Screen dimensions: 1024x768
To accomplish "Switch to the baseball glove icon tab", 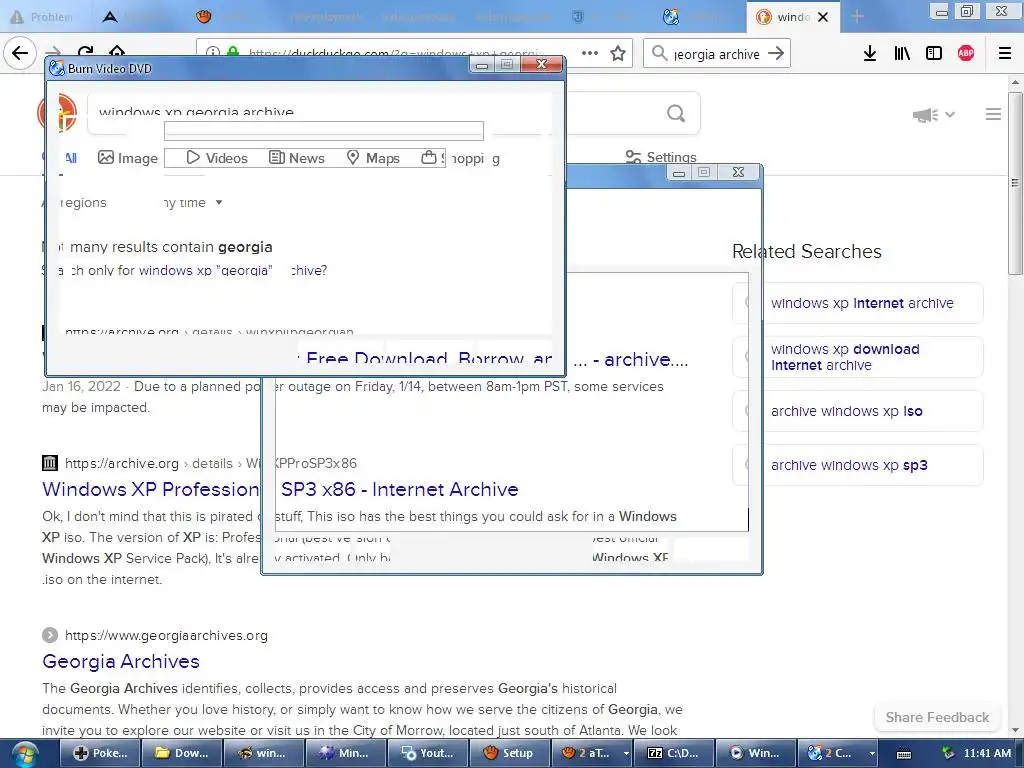I will (204, 17).
